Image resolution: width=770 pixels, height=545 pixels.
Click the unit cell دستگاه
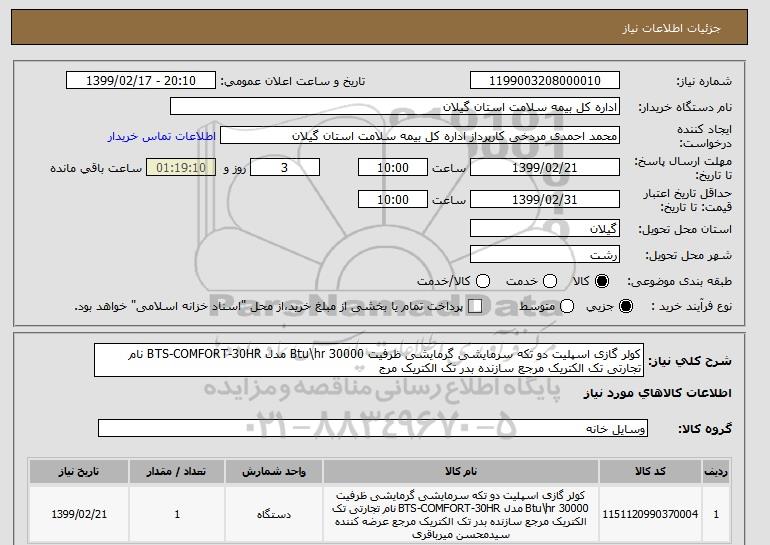274,514
